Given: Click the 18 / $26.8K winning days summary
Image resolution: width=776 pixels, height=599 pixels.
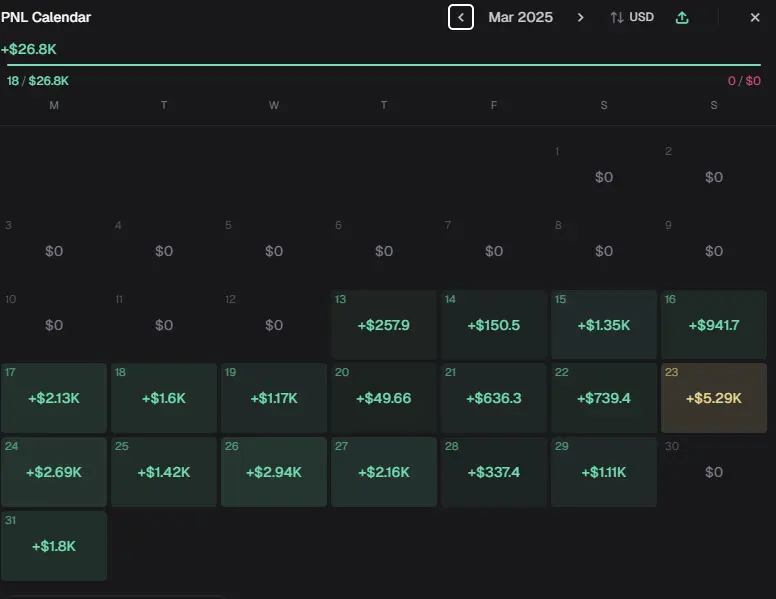Looking at the screenshot, I should [x=38, y=81].
